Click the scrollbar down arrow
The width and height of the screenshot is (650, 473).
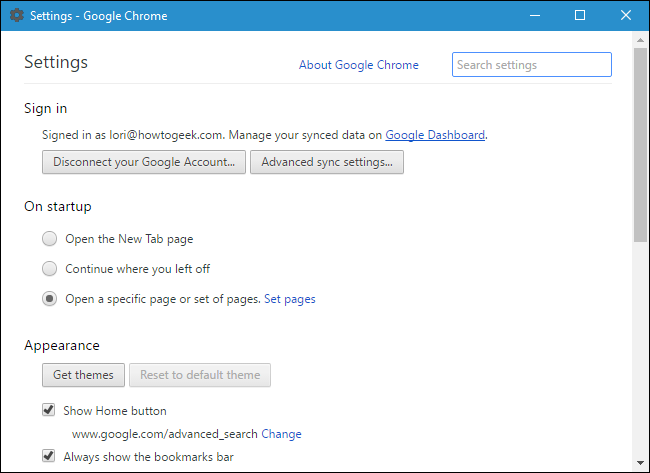click(640, 463)
